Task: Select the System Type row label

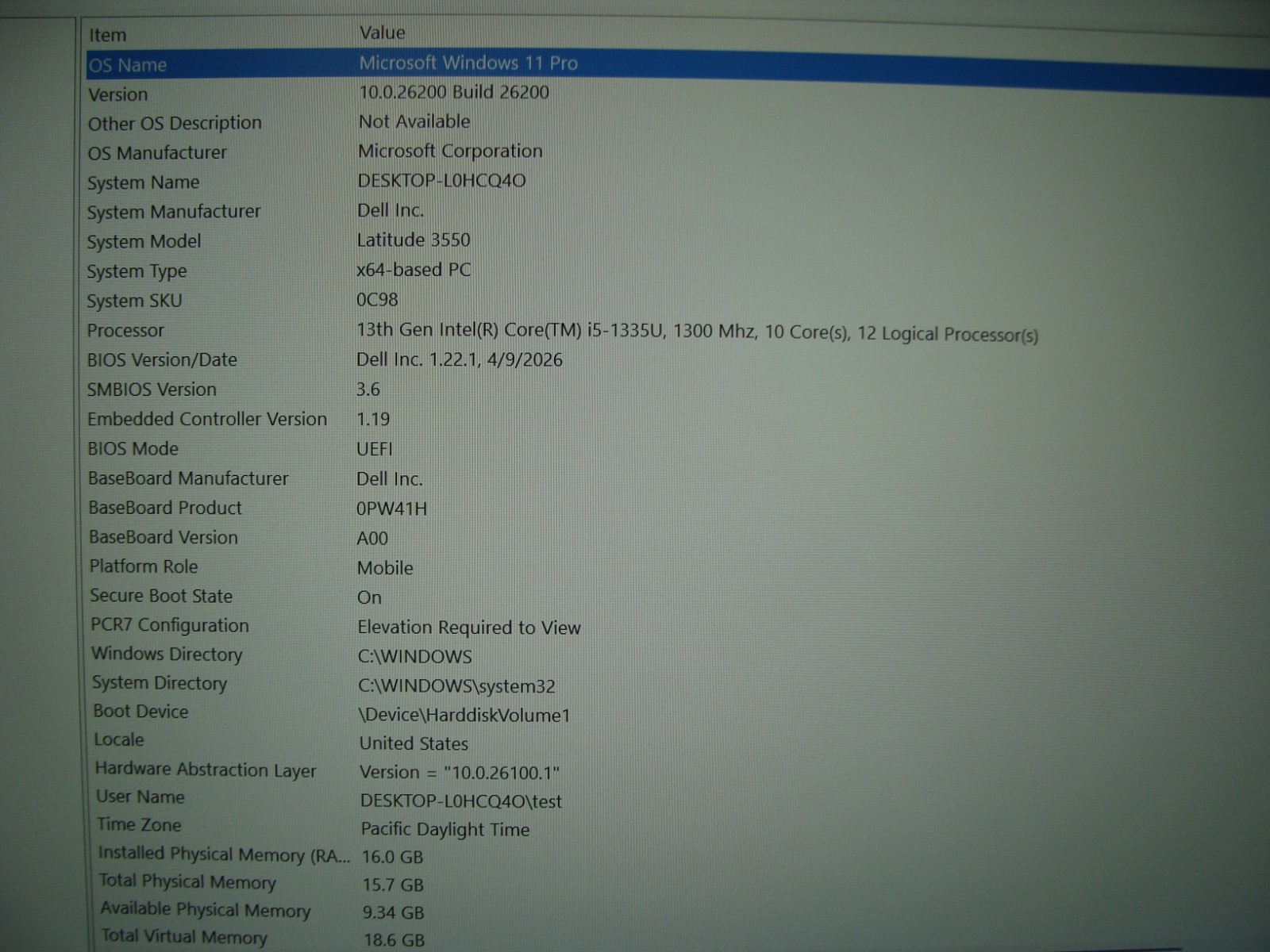Action: point(137,271)
